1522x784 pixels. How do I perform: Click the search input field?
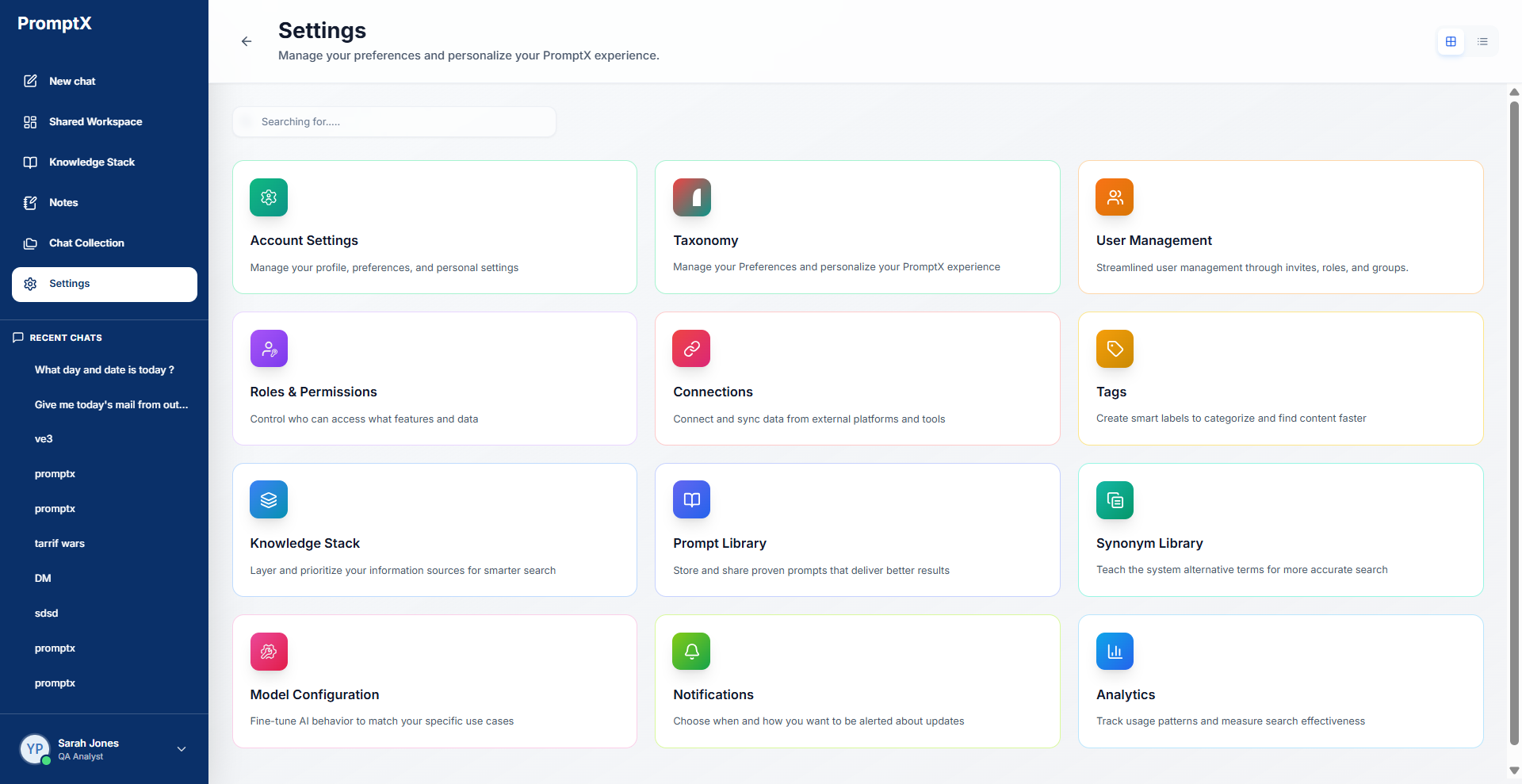pyautogui.click(x=394, y=121)
